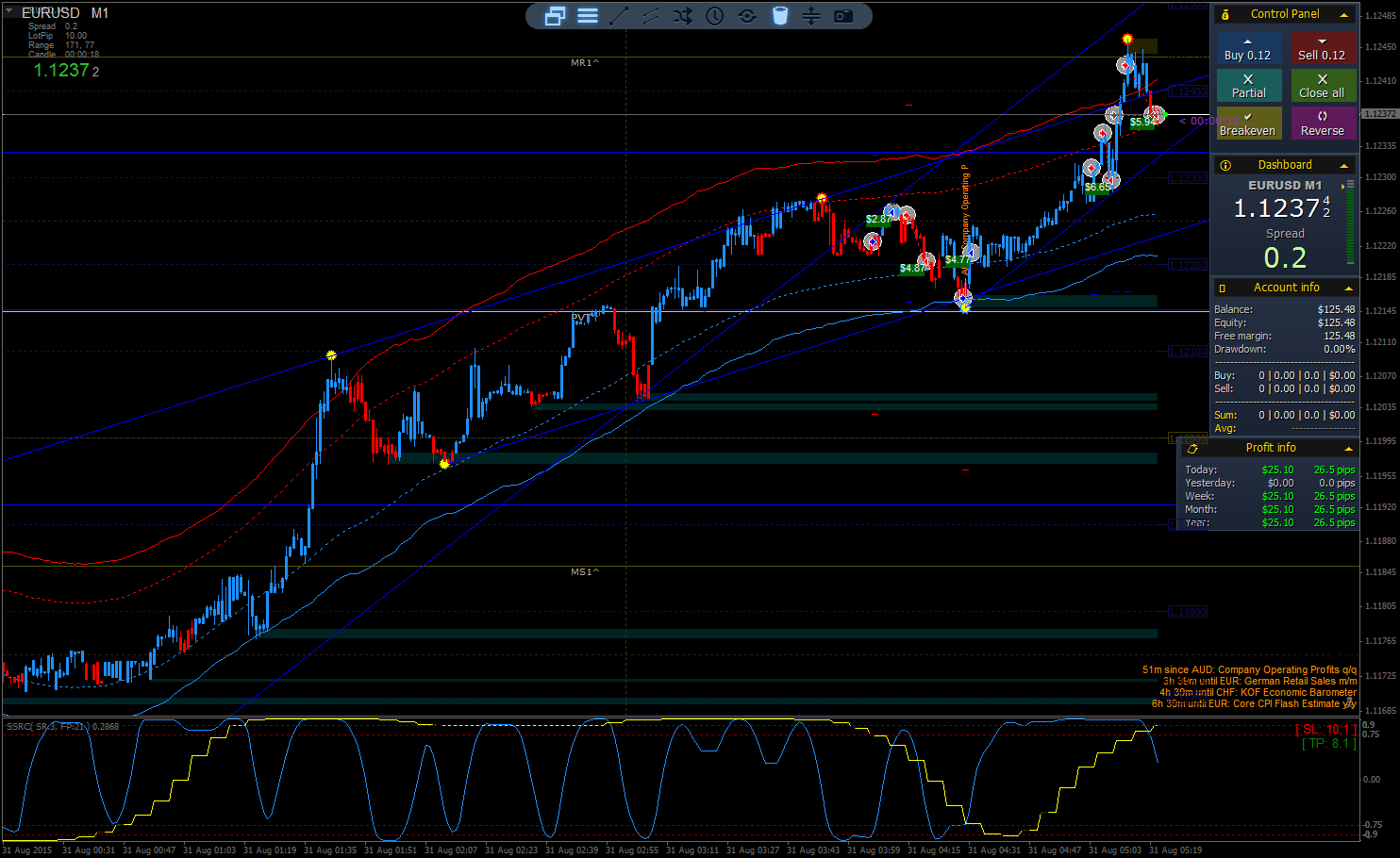This screenshot has width=1400, height=858.
Task: Select the parallel channel lines tool
Action: tap(651, 16)
